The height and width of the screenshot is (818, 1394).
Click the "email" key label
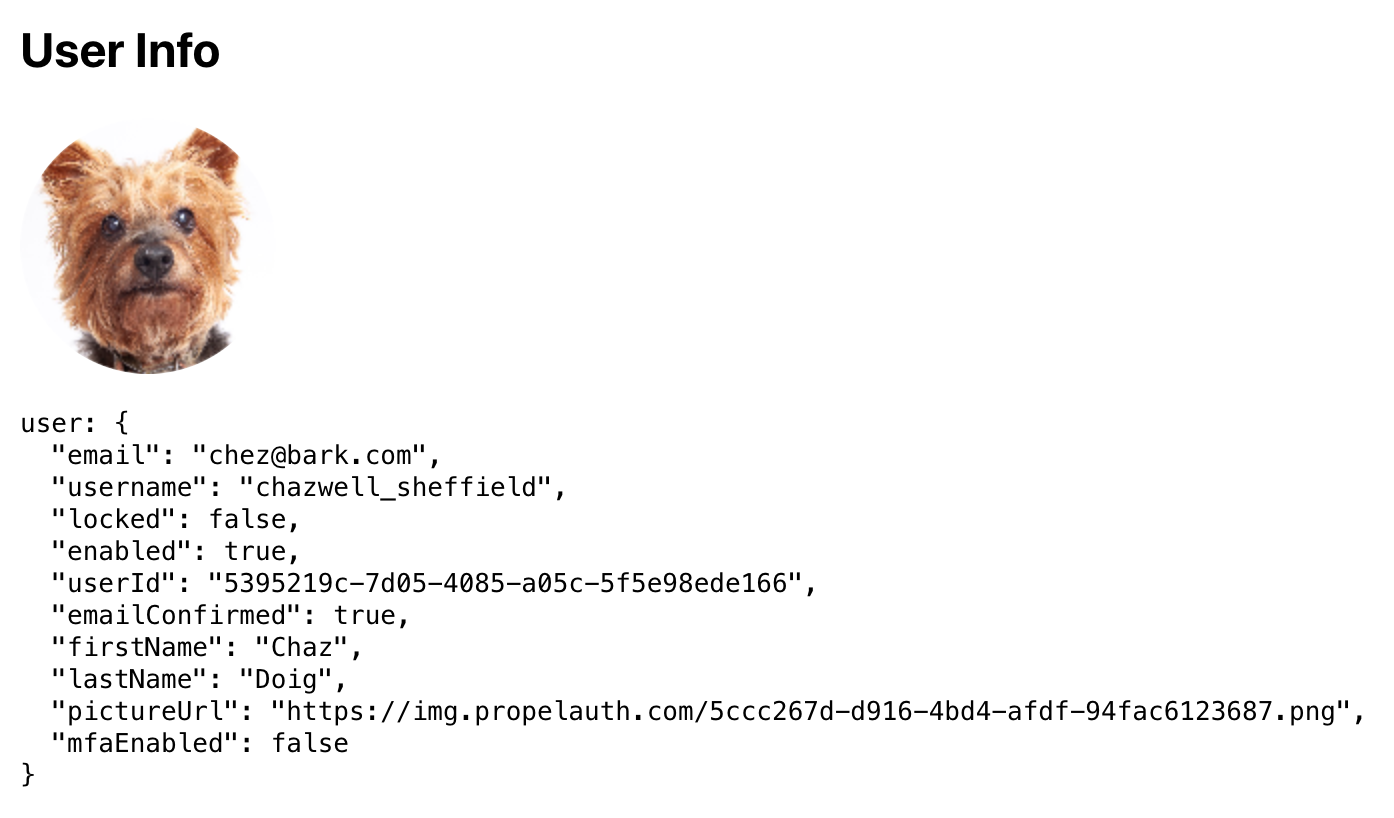(x=106, y=456)
